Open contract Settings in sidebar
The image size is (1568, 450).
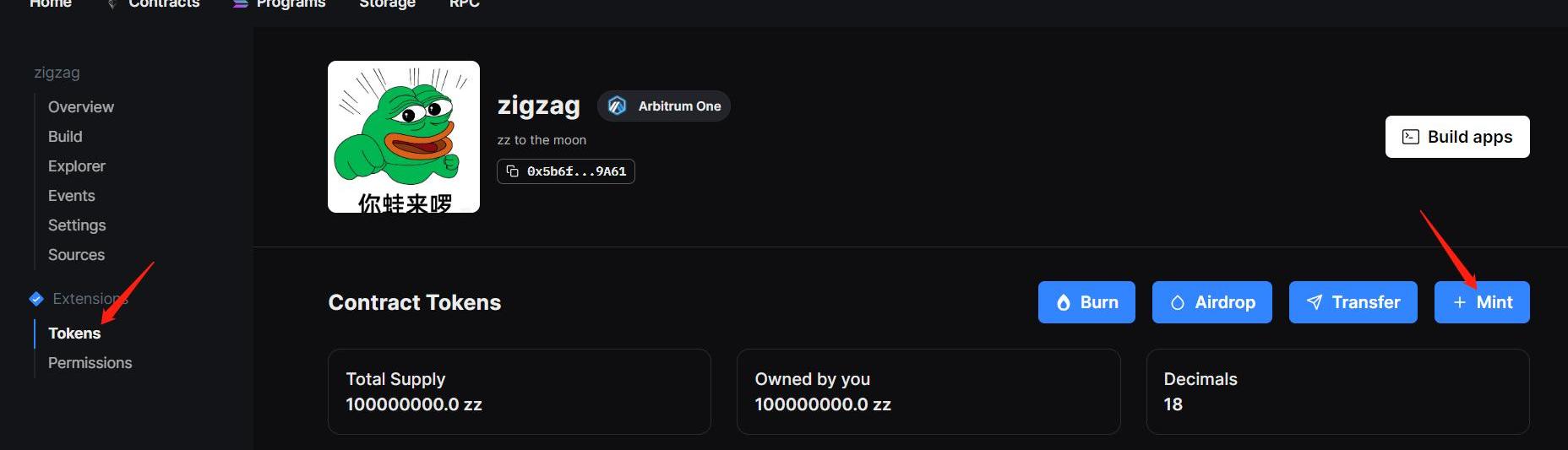[77, 225]
